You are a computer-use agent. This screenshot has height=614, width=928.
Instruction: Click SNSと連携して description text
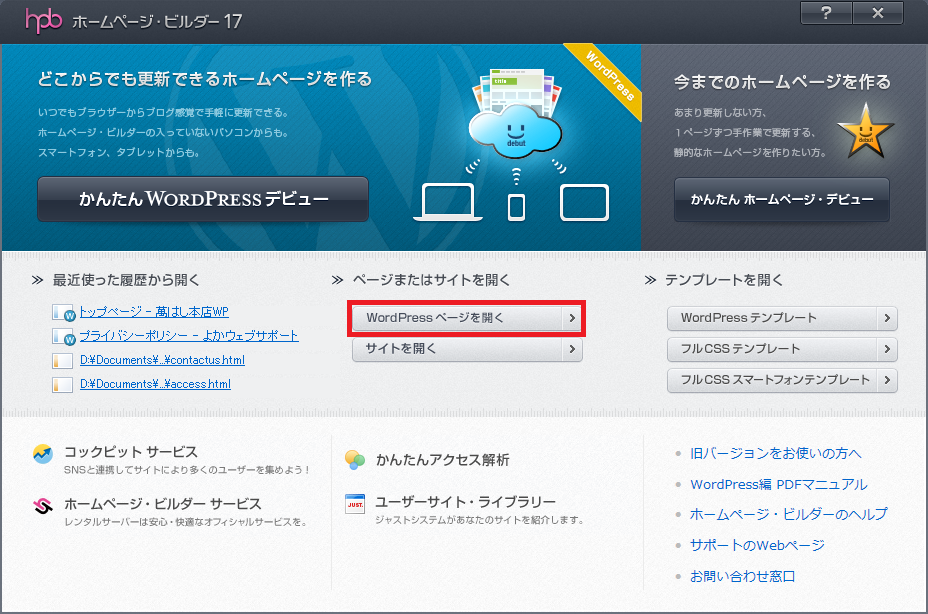187,470
